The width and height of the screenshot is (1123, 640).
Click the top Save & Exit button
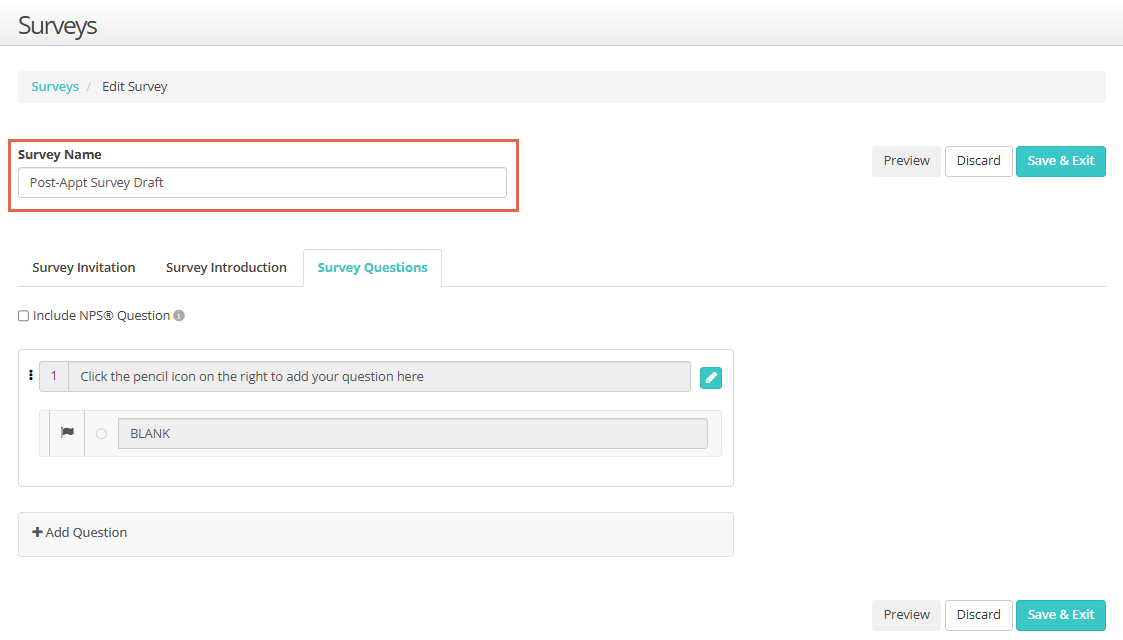click(x=1061, y=161)
